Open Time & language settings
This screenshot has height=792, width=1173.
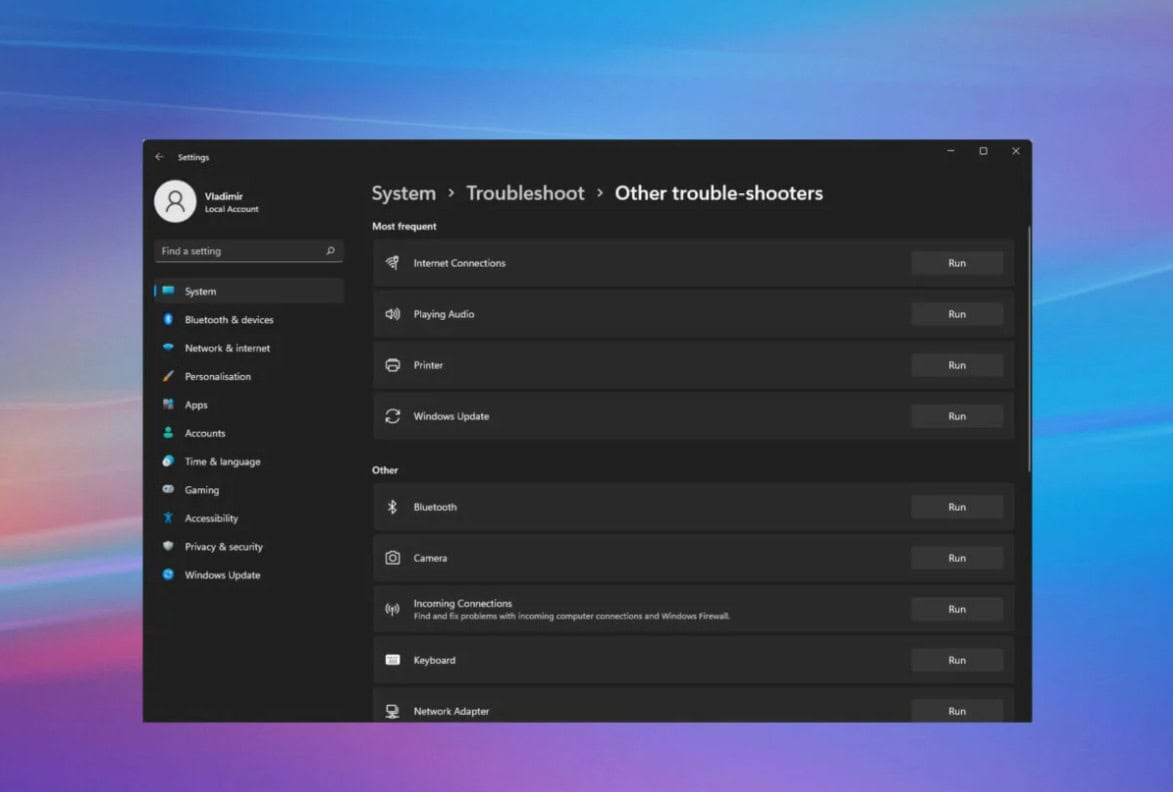249,461
